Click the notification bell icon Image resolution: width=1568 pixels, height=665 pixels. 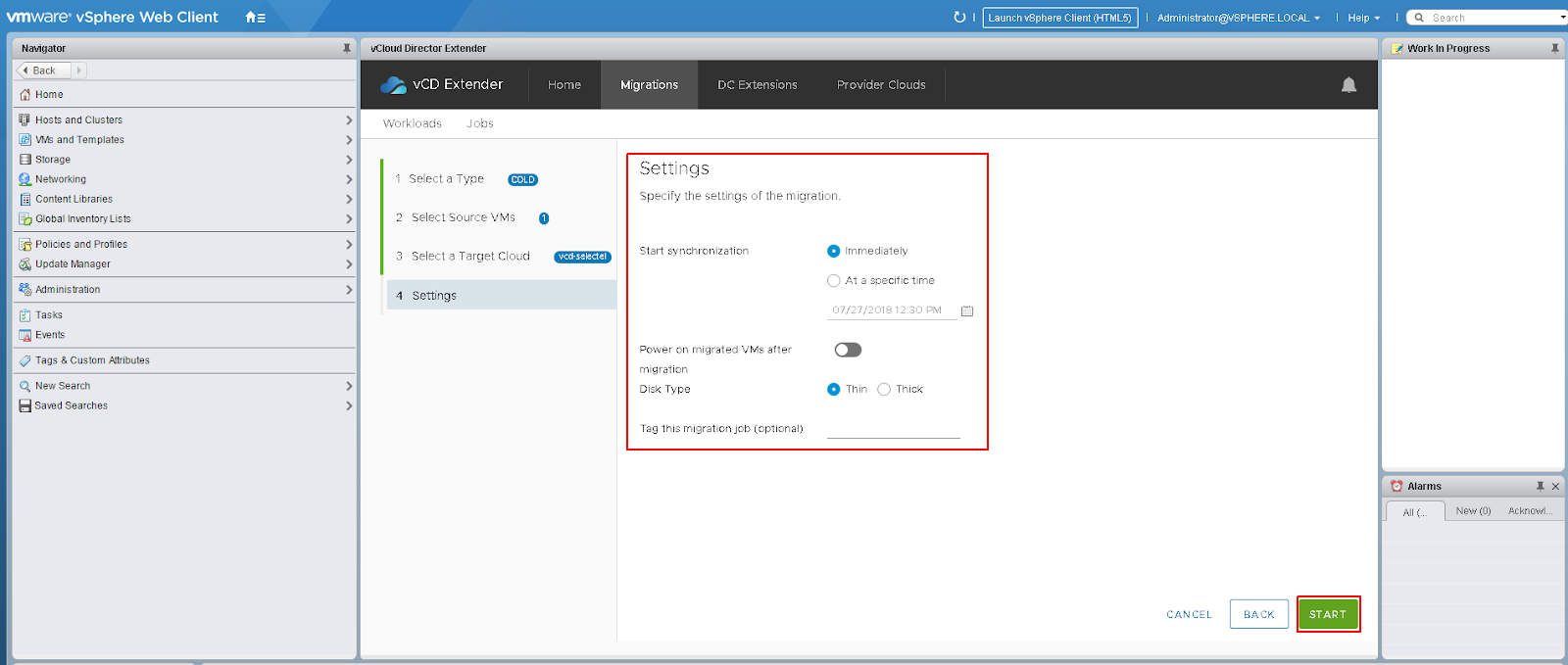(x=1348, y=85)
